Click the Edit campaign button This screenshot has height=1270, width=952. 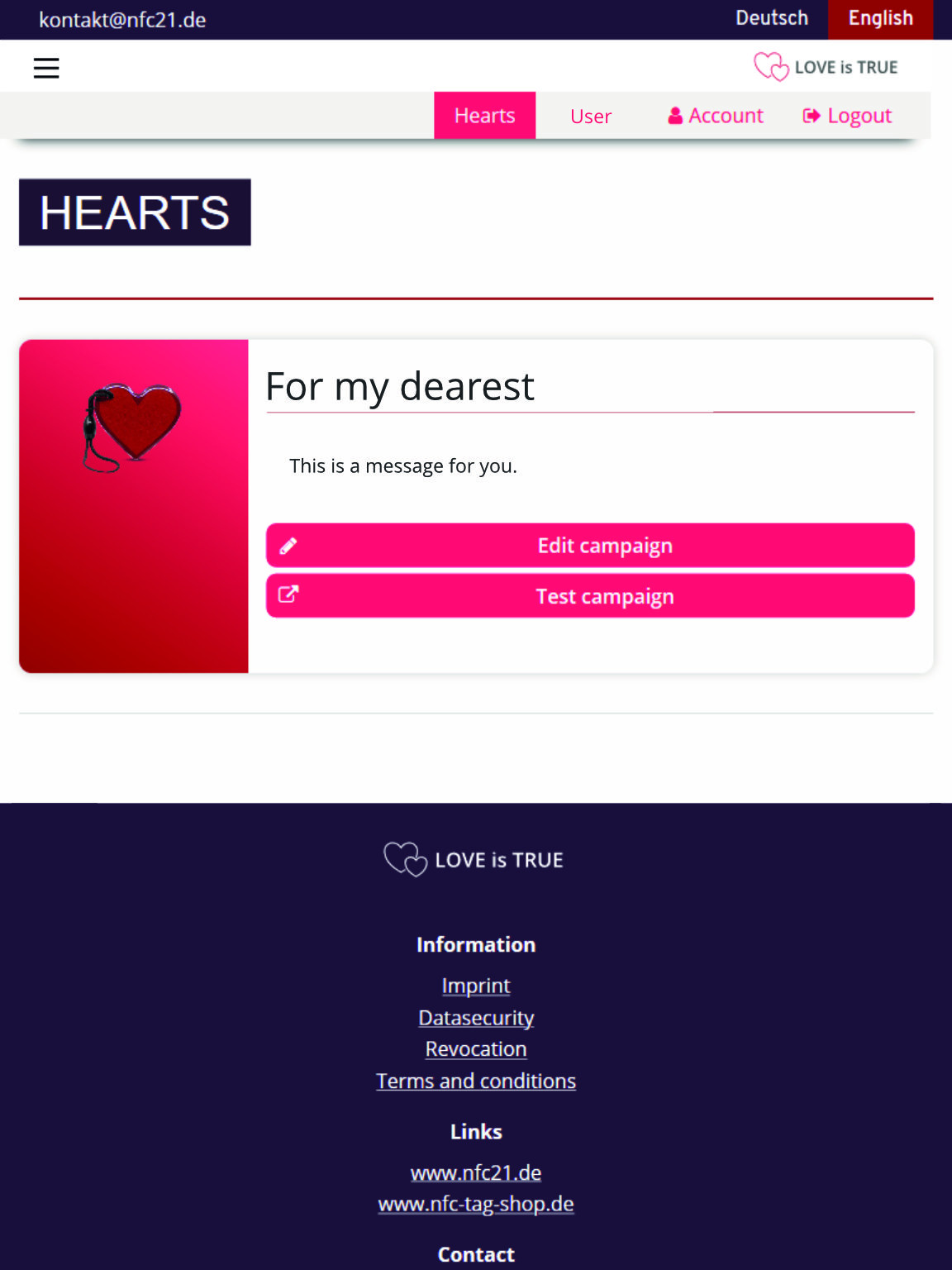pos(590,546)
